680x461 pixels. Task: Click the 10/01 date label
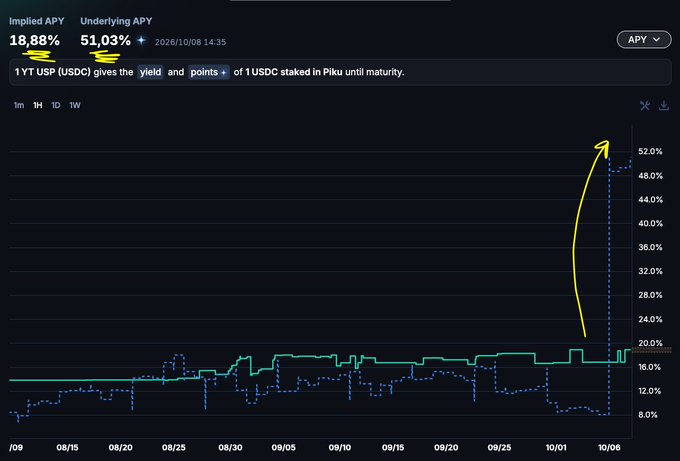click(x=556, y=448)
